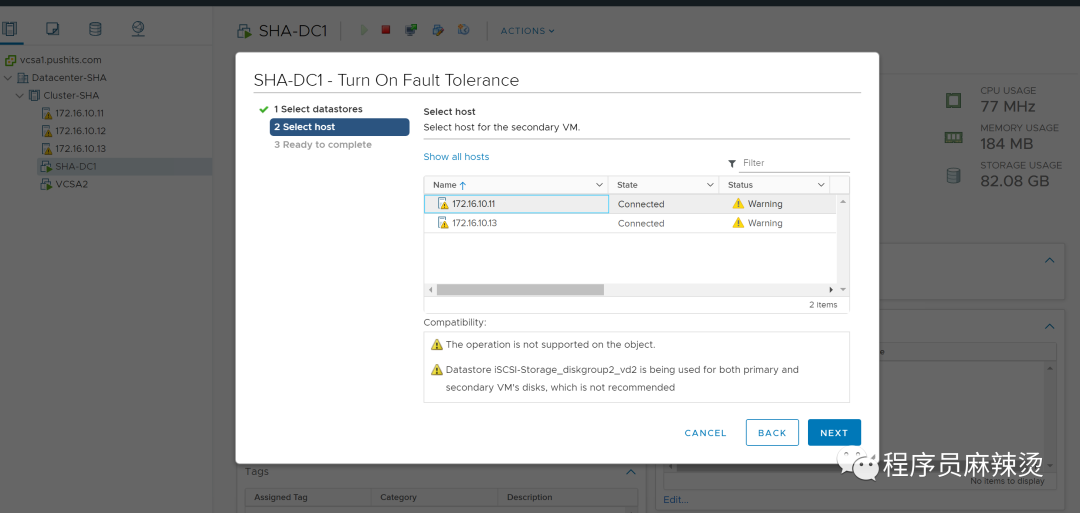Click the Take snapshot clock icon
The image size is (1080, 513).
pos(464,30)
